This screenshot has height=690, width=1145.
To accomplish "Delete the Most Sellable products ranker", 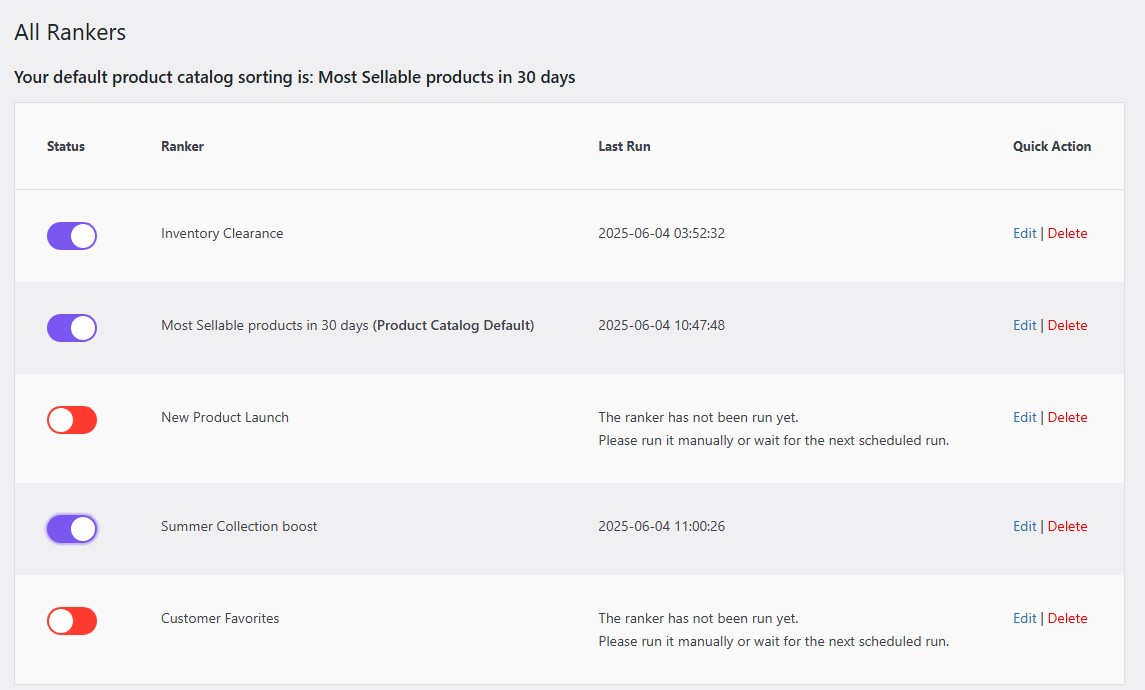I will pyautogui.click(x=1068, y=325).
